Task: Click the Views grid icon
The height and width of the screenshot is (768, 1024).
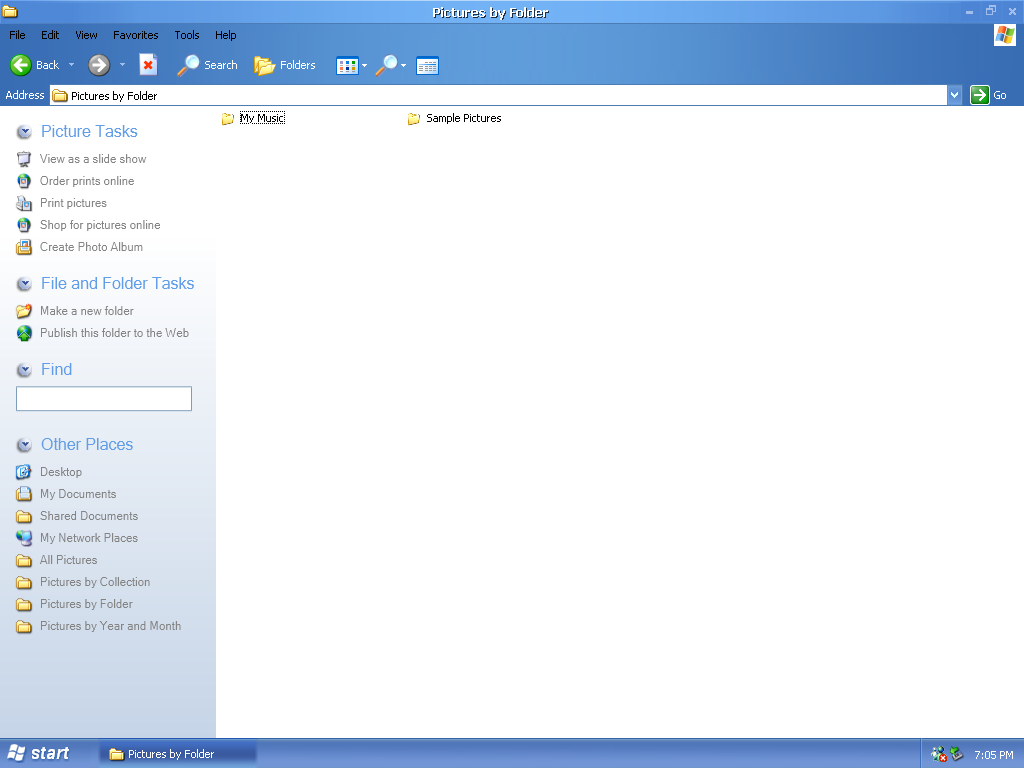Action: 347,66
